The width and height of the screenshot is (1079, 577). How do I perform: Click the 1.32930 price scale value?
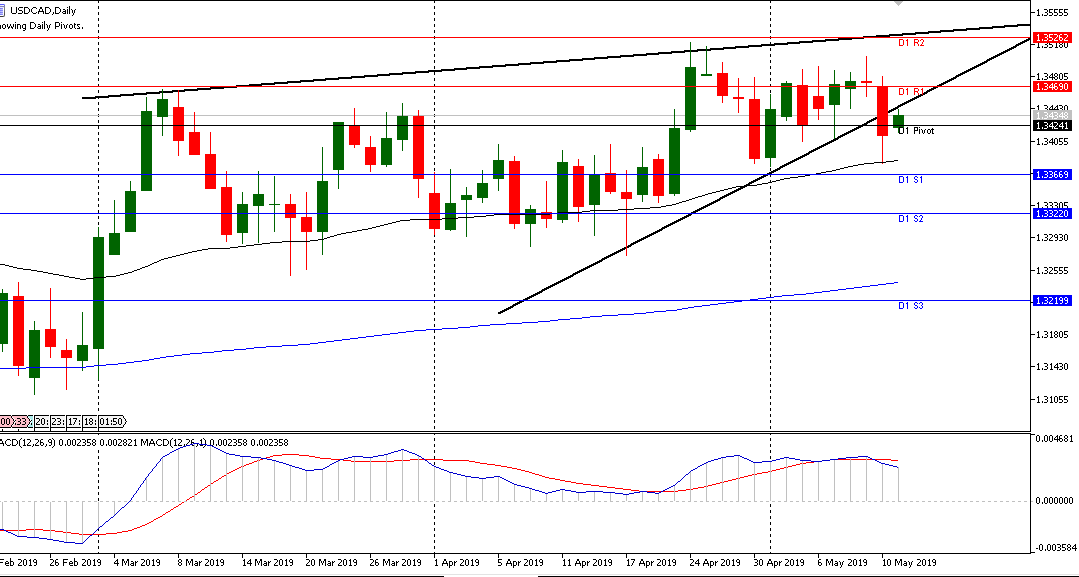click(1052, 238)
